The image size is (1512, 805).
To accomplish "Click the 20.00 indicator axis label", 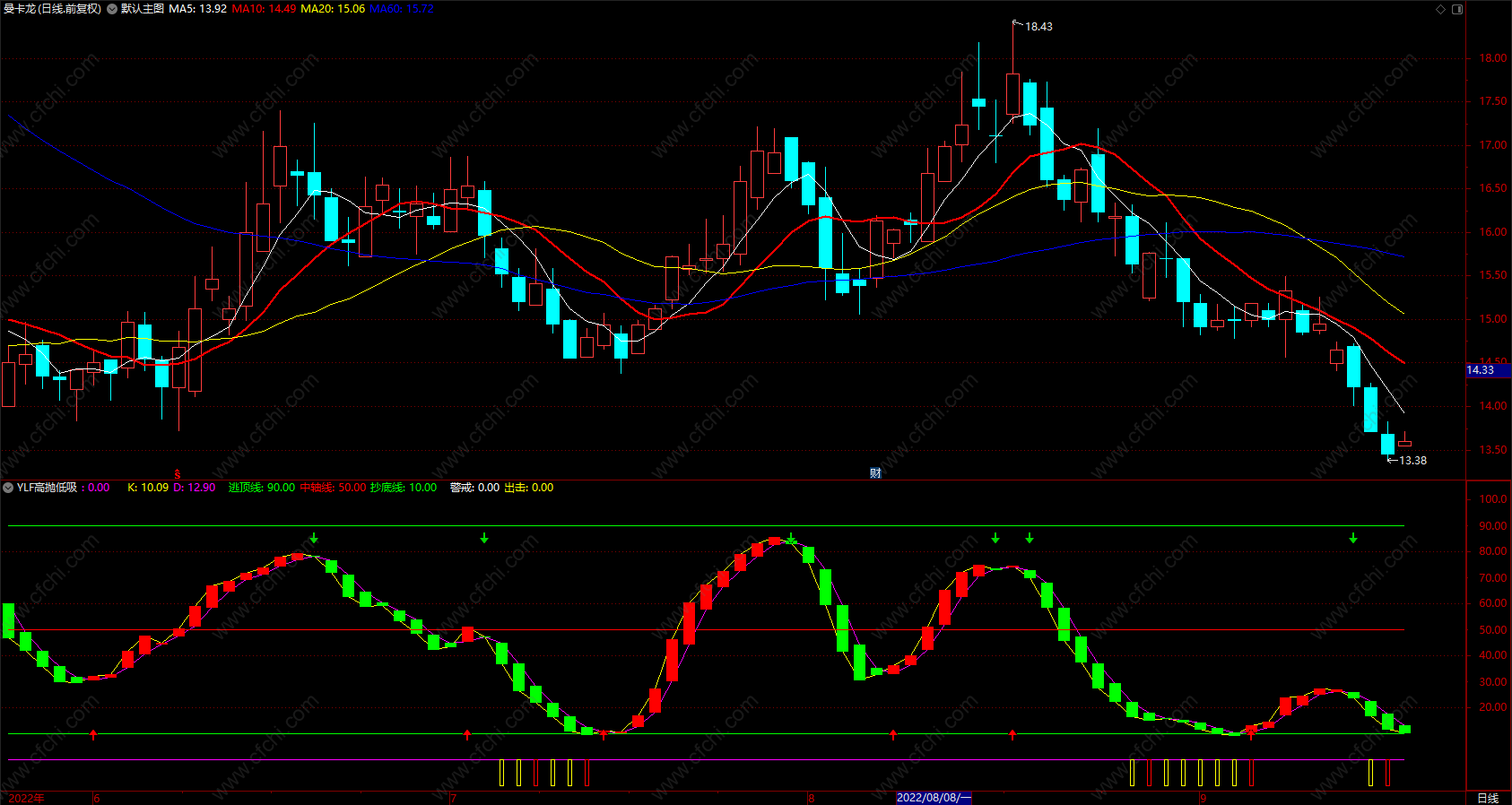I will (1493, 707).
